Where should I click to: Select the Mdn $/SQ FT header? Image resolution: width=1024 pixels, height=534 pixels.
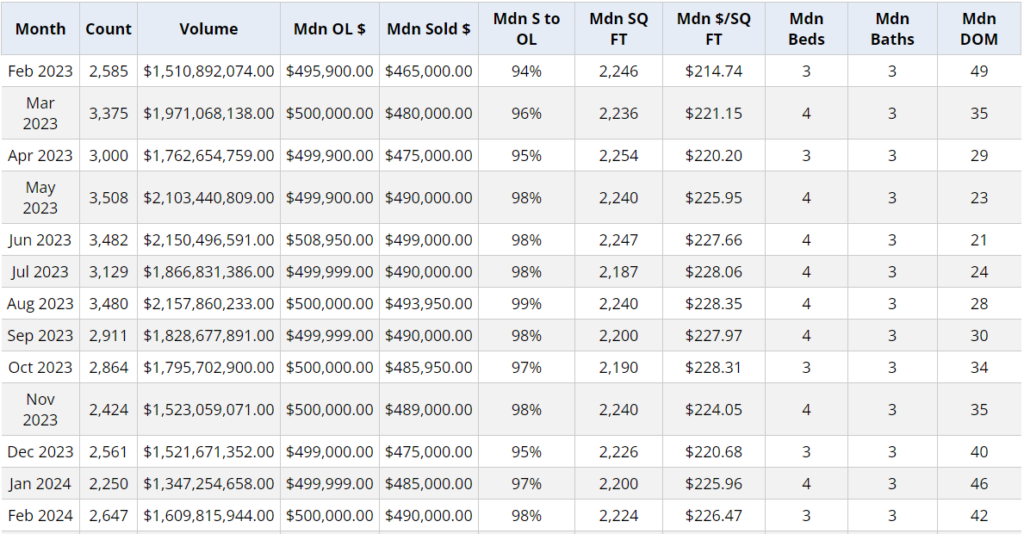coord(713,29)
